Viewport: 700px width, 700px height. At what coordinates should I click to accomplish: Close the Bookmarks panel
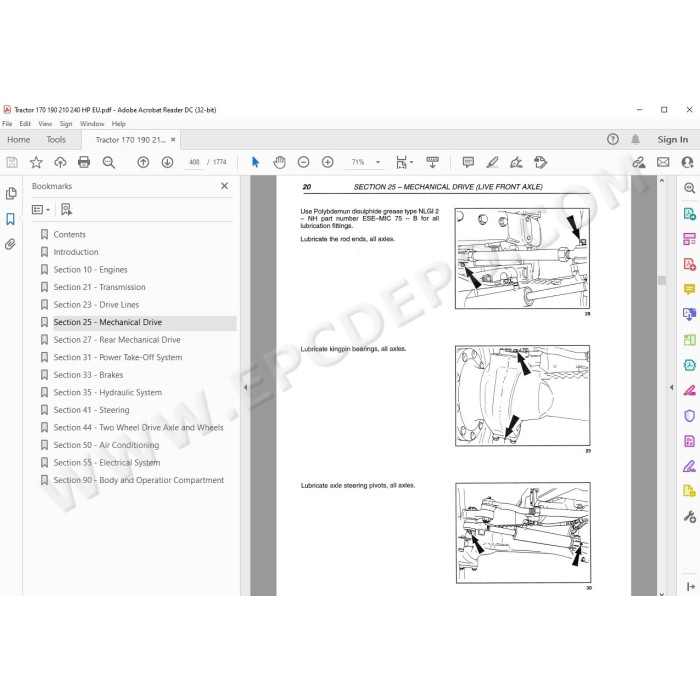(225, 186)
